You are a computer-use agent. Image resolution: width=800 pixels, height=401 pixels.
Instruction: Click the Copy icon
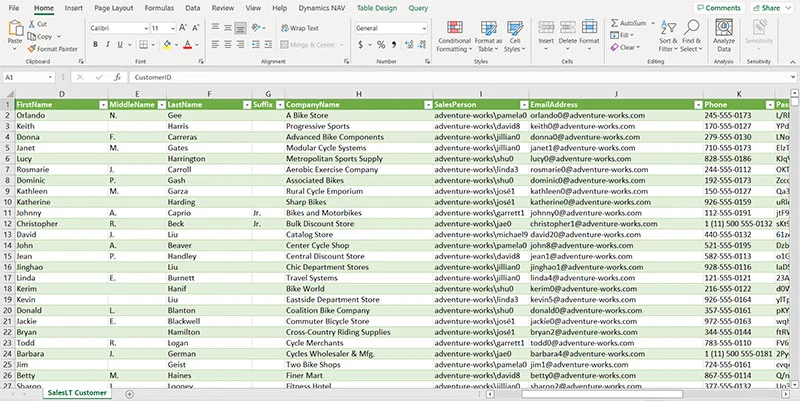[x=32, y=36]
